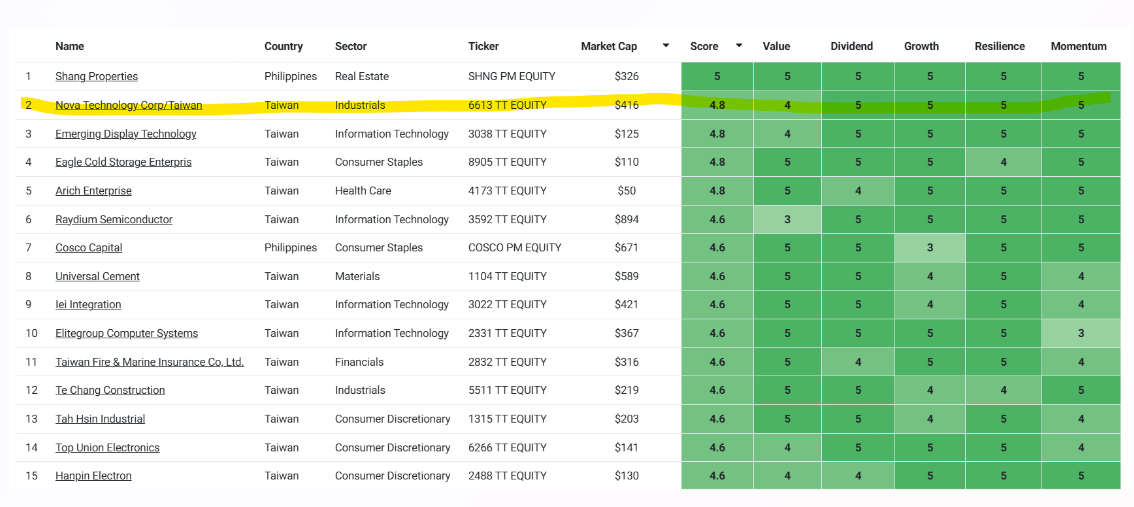Select ticker 3592 TT EQUITY

pyautogui.click(x=507, y=219)
